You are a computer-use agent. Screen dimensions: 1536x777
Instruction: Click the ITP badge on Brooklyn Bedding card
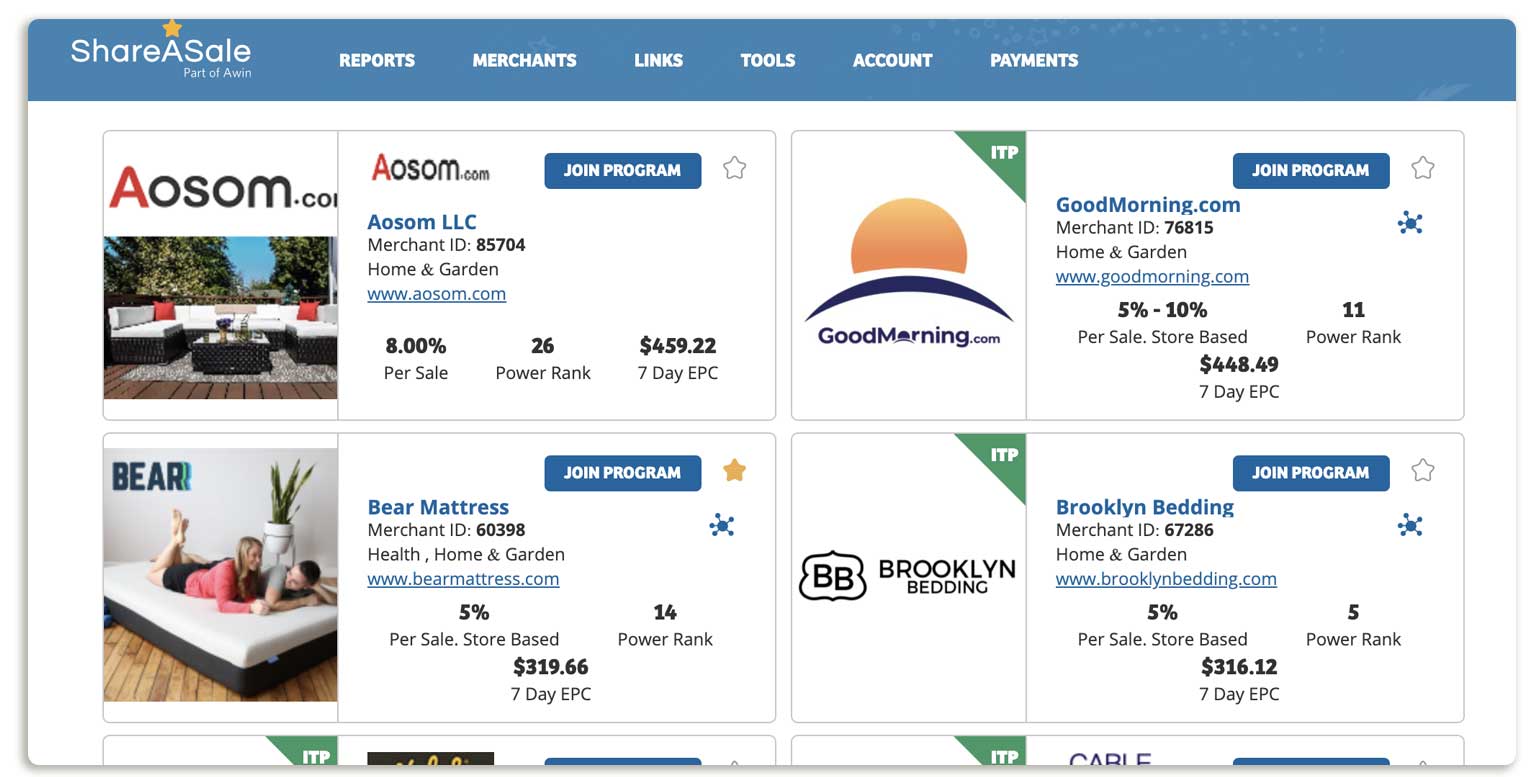pos(1001,456)
